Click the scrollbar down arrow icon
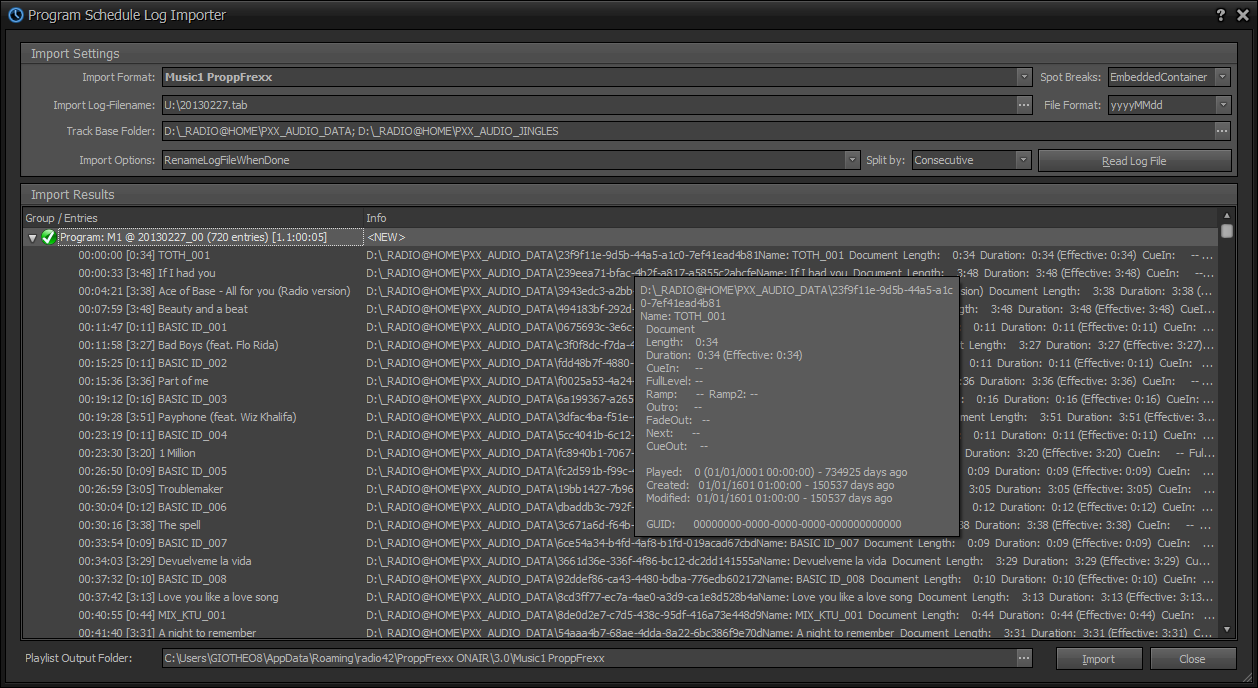The image size is (1258, 688). coord(1226,630)
